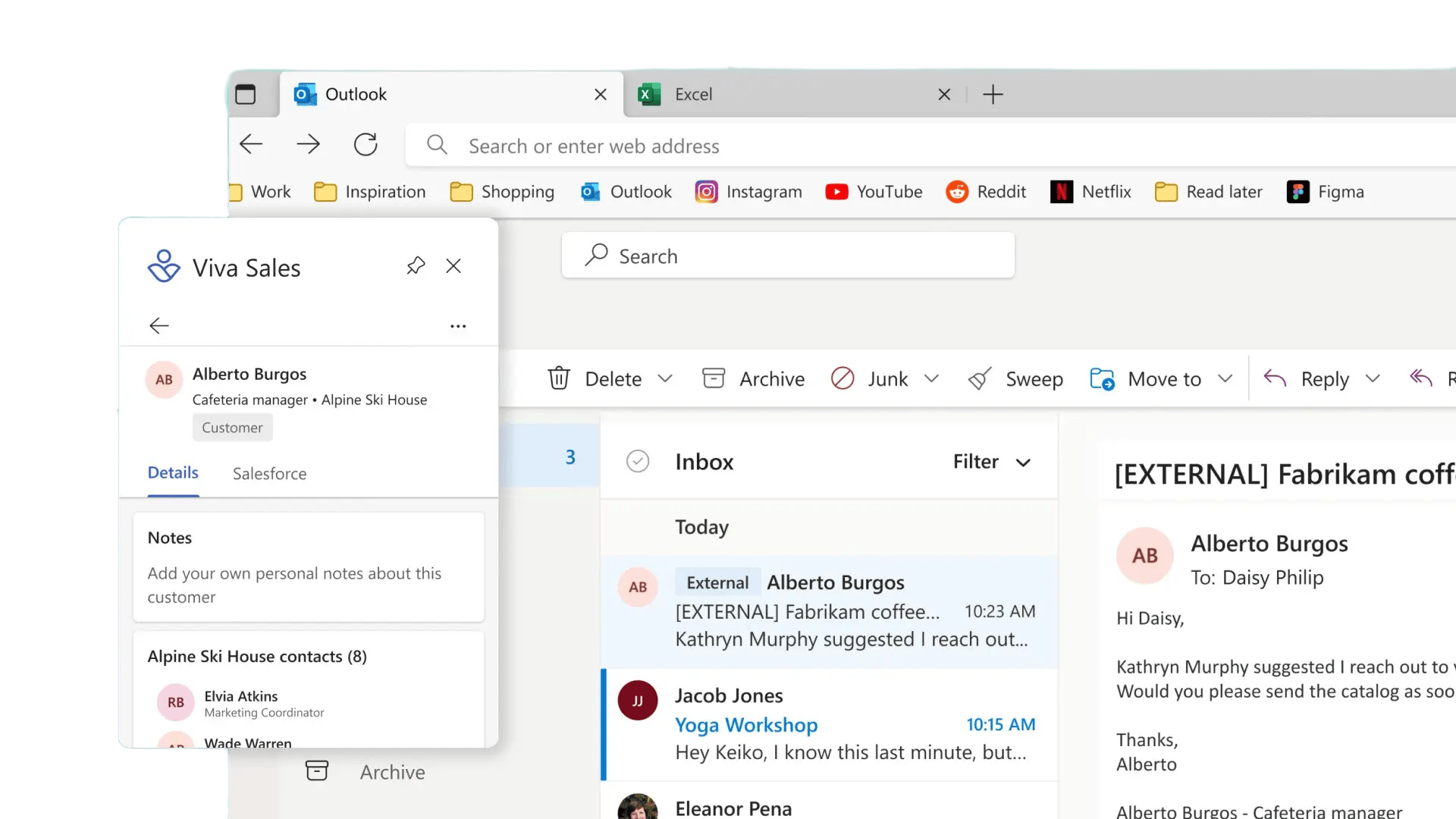
Task: Reply to the email
Action: click(x=1306, y=378)
